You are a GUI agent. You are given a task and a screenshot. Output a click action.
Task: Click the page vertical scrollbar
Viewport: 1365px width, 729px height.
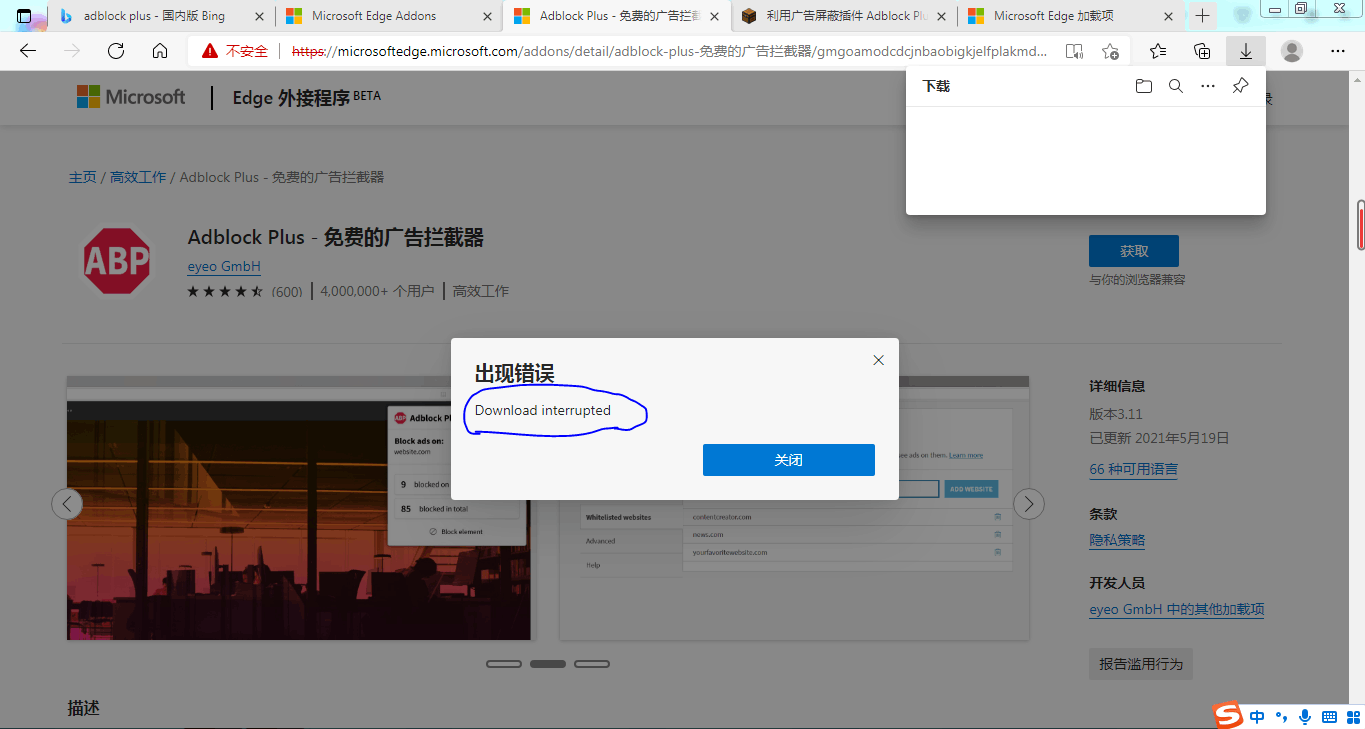(x=1360, y=225)
